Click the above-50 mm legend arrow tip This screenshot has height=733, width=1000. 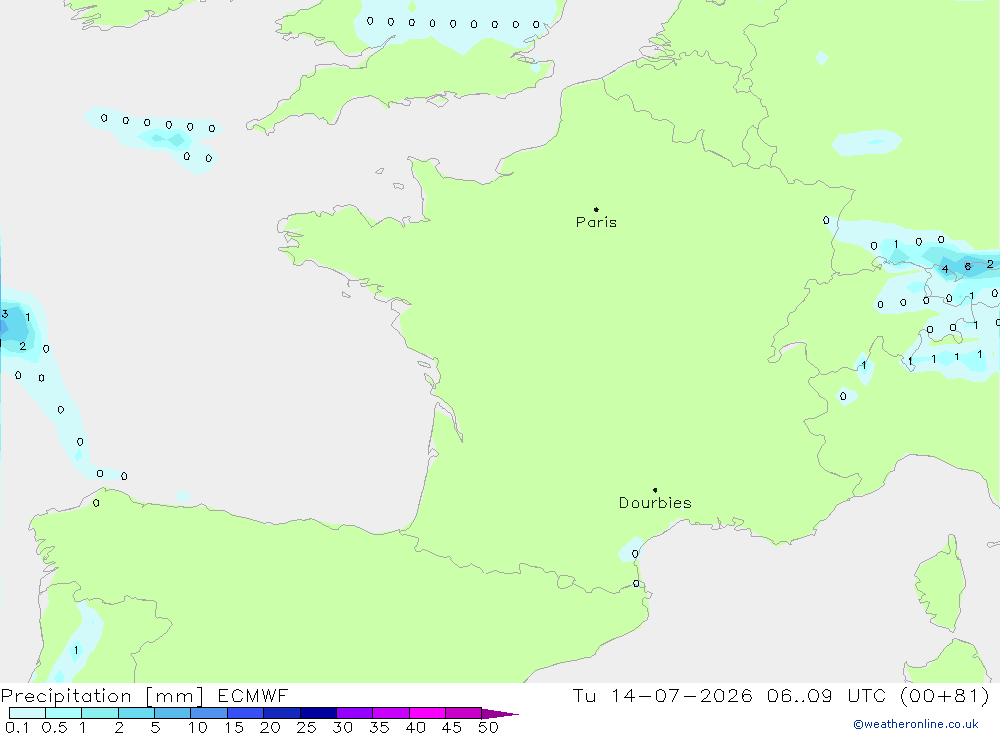tap(500, 713)
